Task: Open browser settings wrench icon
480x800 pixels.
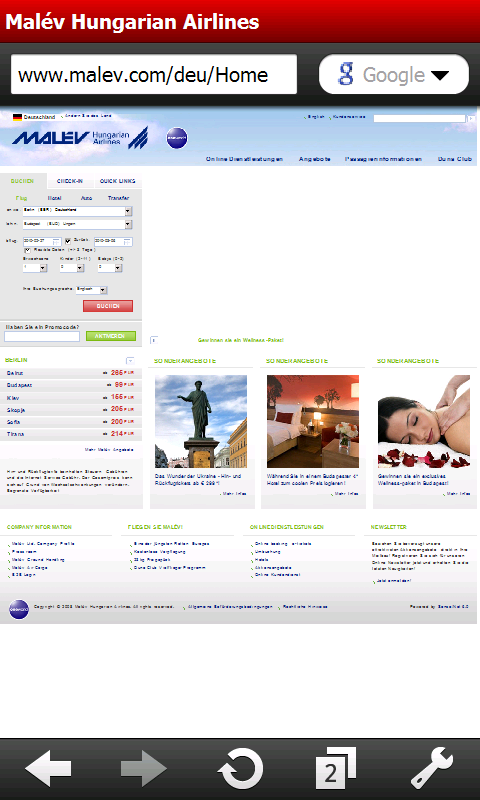Action: [432, 768]
